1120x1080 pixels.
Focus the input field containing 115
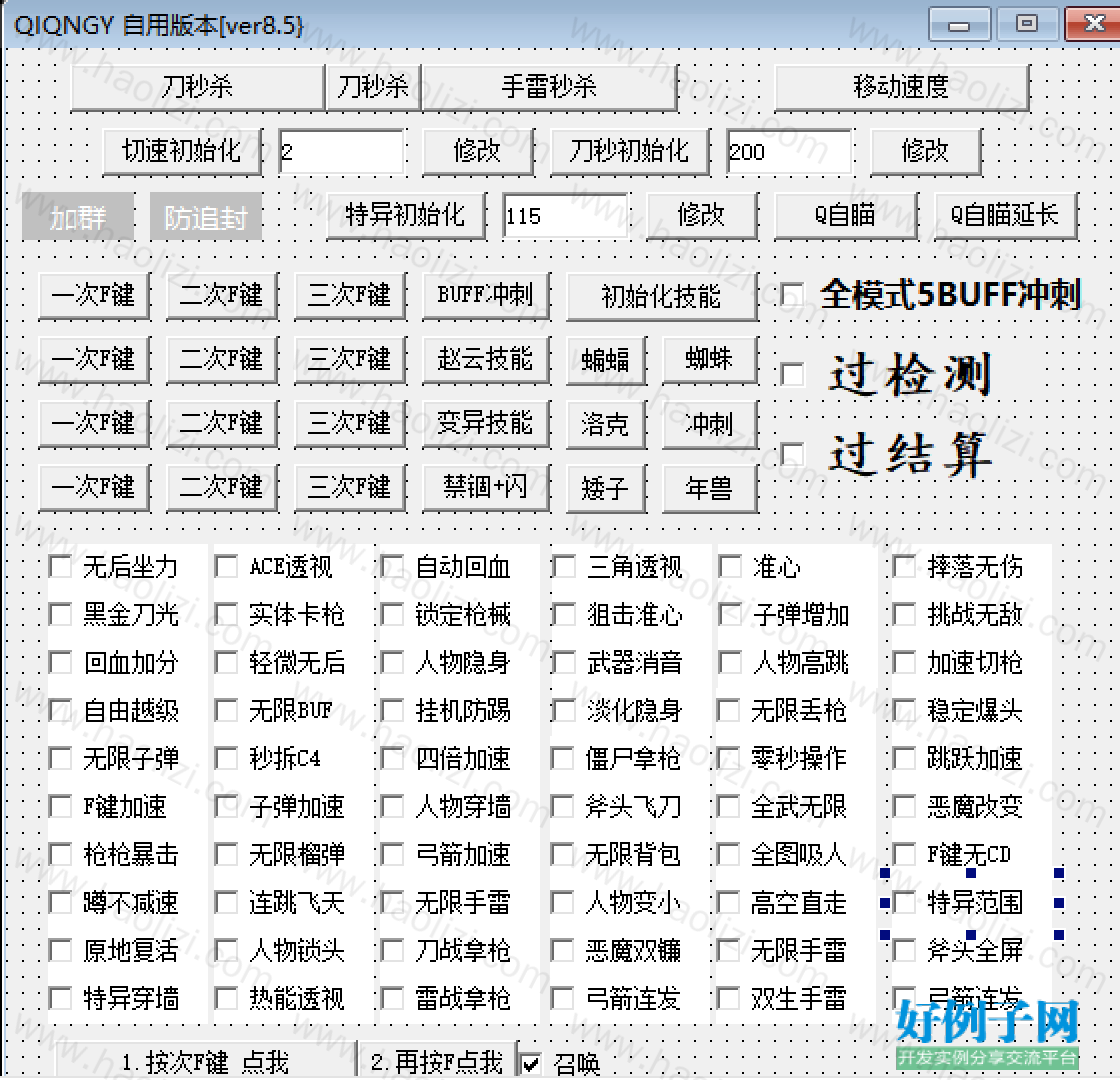[x=566, y=215]
